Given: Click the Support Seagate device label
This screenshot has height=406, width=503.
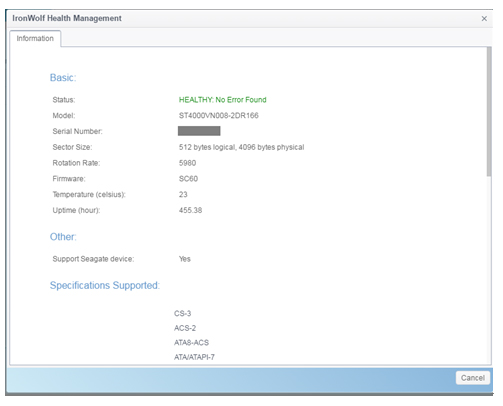Looking at the screenshot, I should tap(93, 259).
